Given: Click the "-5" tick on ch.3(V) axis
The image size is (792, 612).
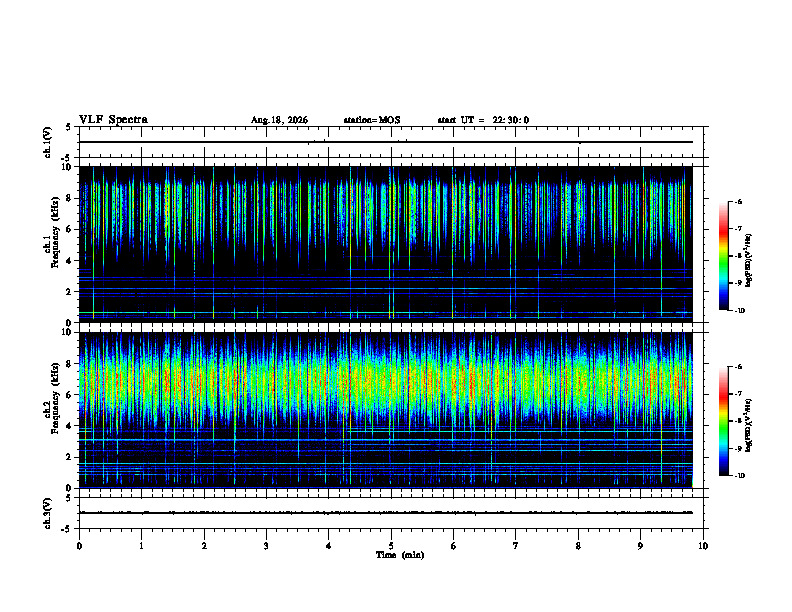Looking at the screenshot, I should tap(67, 529).
